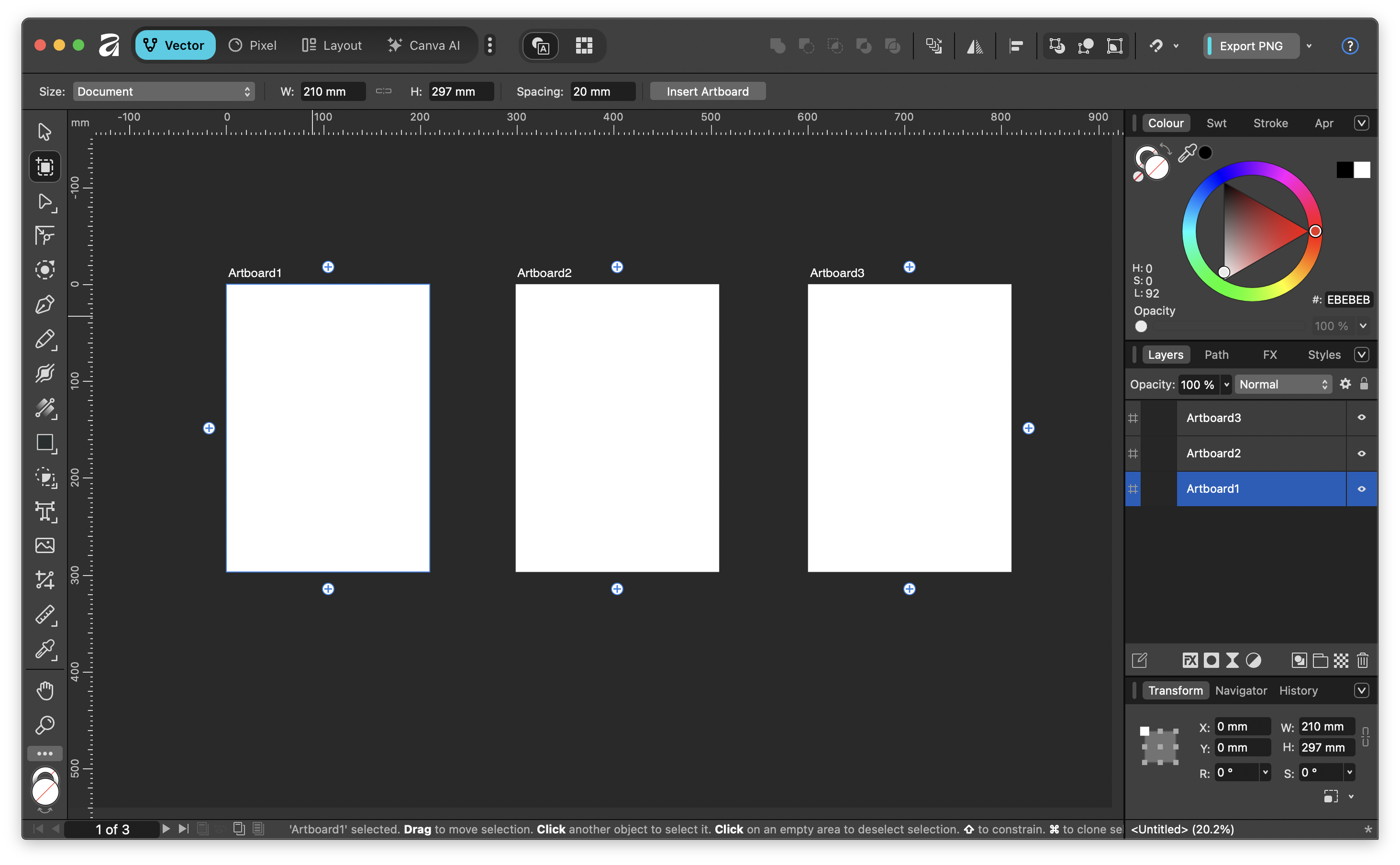
Task: Select the Move tool arrow
Action: click(44, 132)
